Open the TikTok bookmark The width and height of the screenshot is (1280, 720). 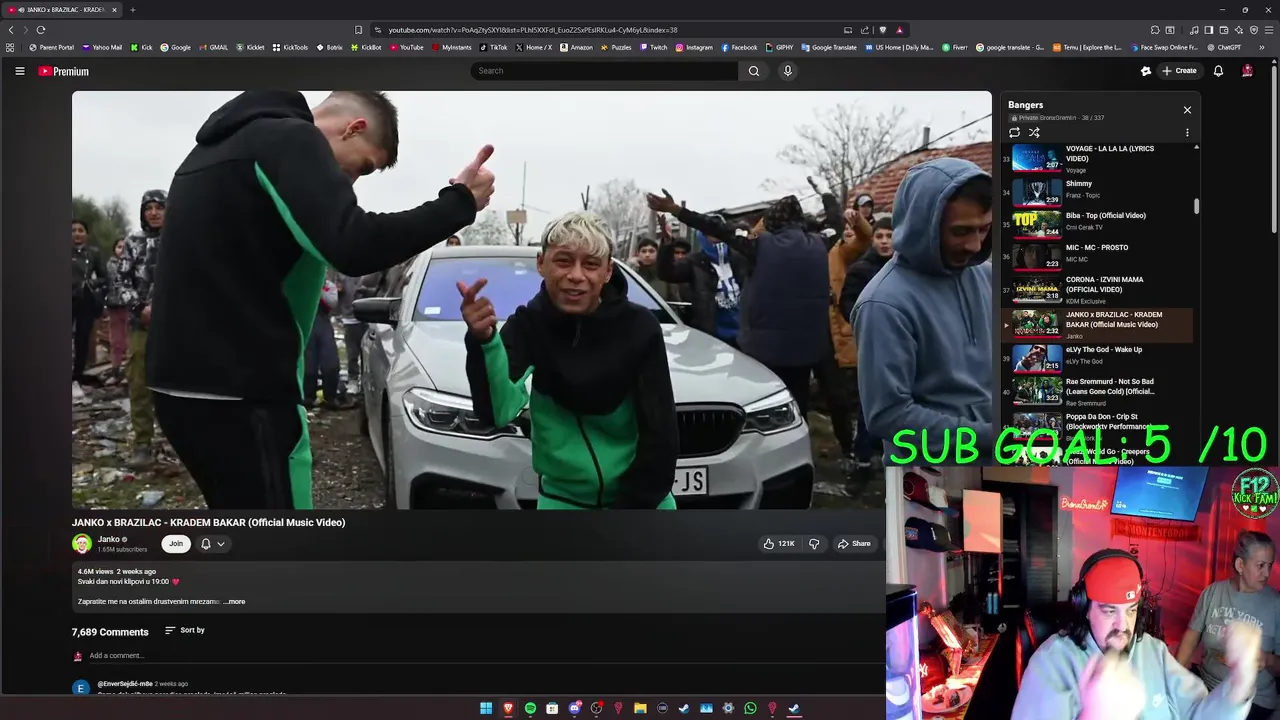[493, 47]
